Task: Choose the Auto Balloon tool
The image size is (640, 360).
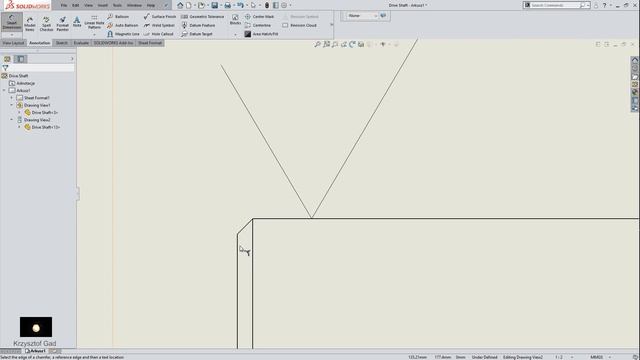Action: pyautogui.click(x=122, y=25)
